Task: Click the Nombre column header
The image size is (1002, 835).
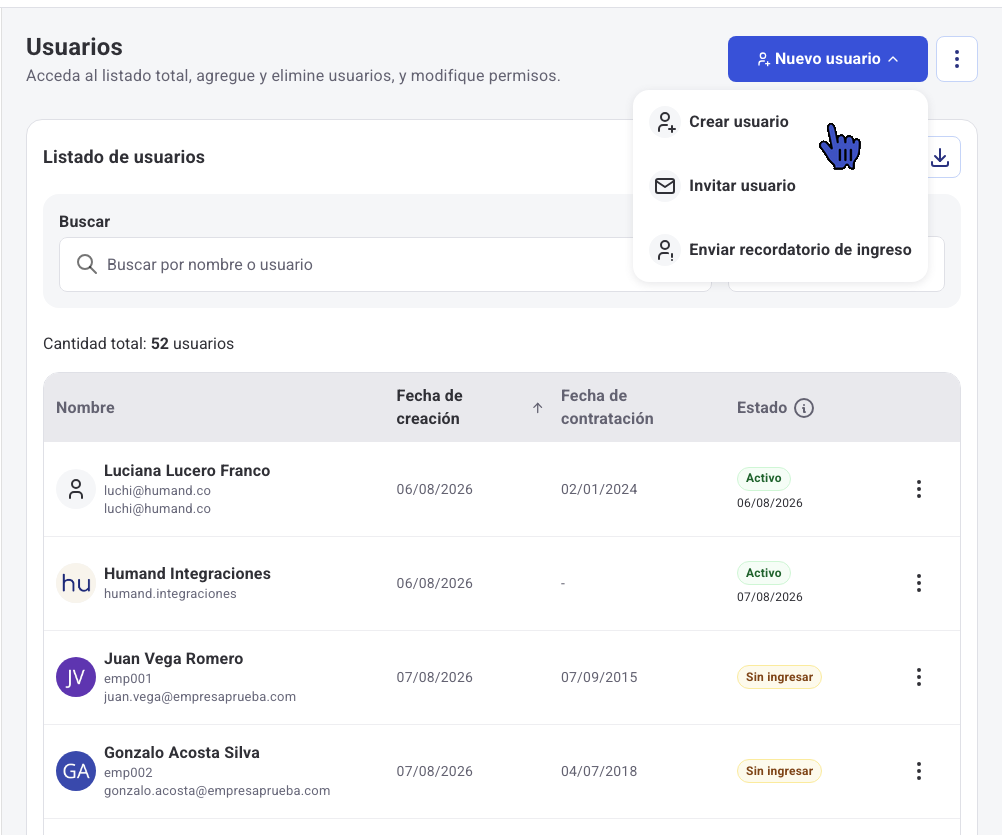Action: click(86, 408)
